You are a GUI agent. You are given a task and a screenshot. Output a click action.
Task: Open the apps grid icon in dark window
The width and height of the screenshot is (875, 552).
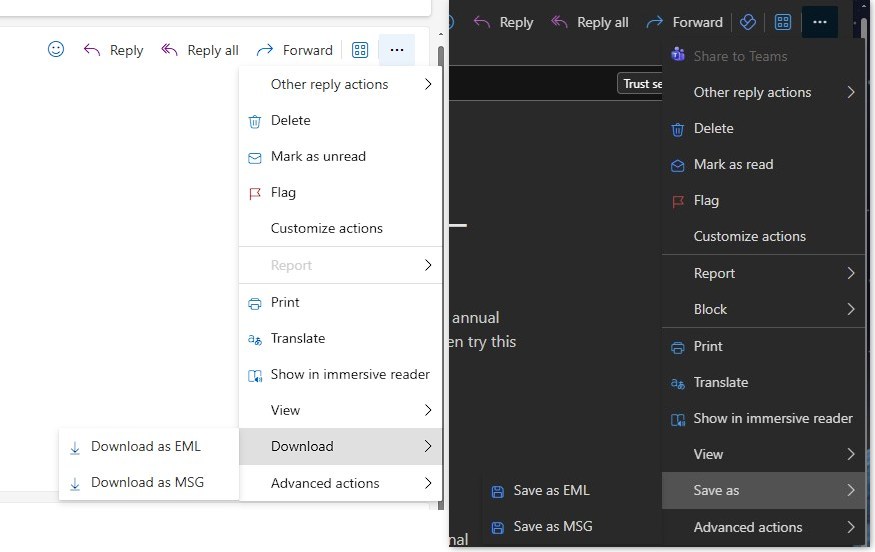pos(783,22)
